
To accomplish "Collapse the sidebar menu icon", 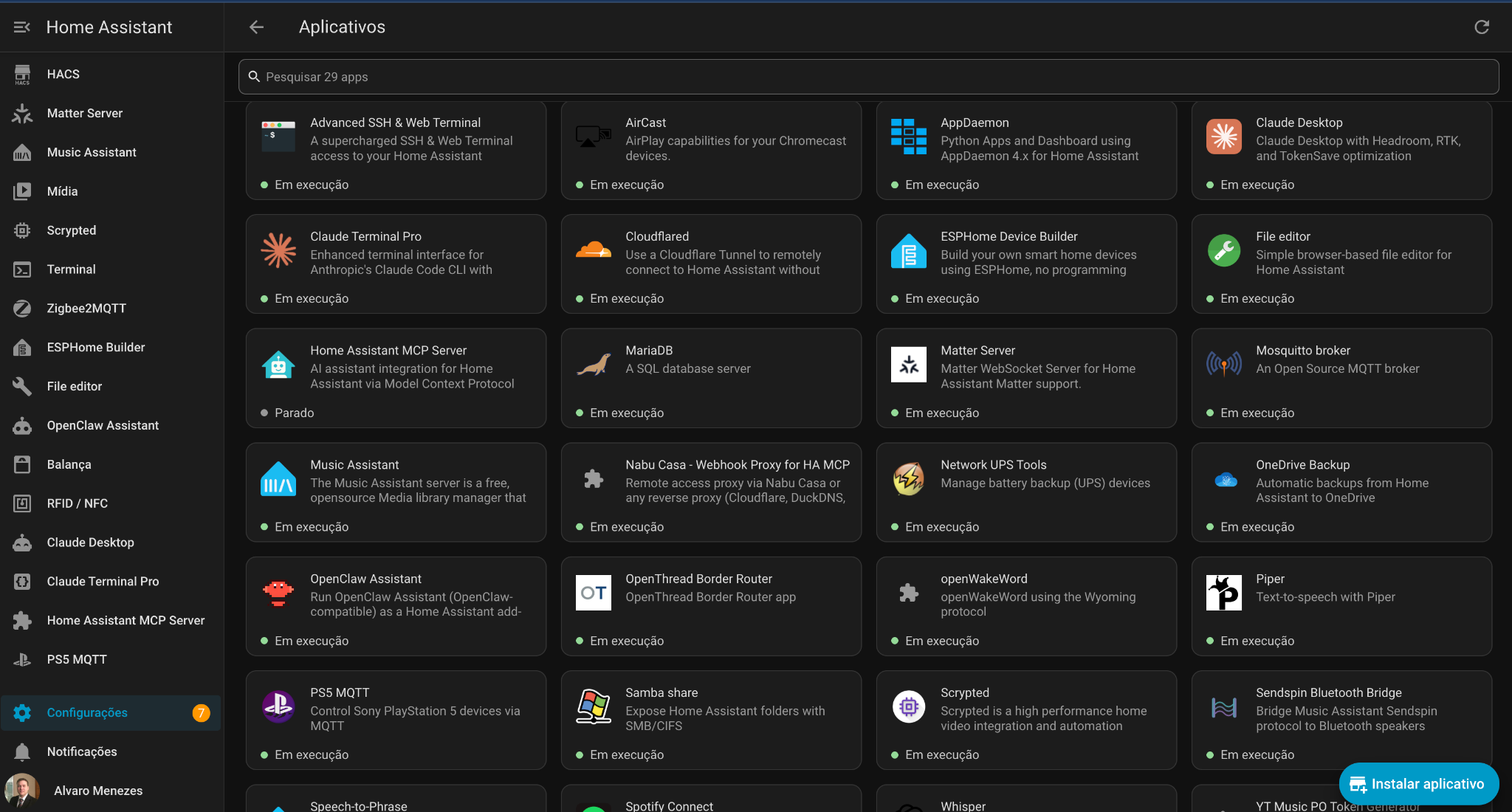I will pyautogui.click(x=22, y=27).
